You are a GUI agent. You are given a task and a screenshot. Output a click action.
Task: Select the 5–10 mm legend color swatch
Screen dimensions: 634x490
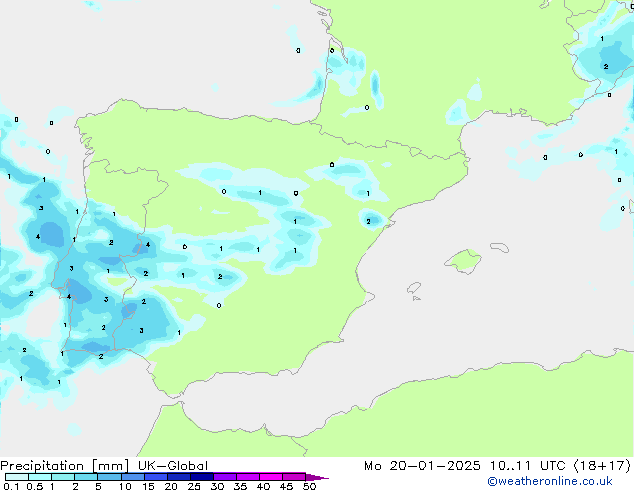point(110,477)
